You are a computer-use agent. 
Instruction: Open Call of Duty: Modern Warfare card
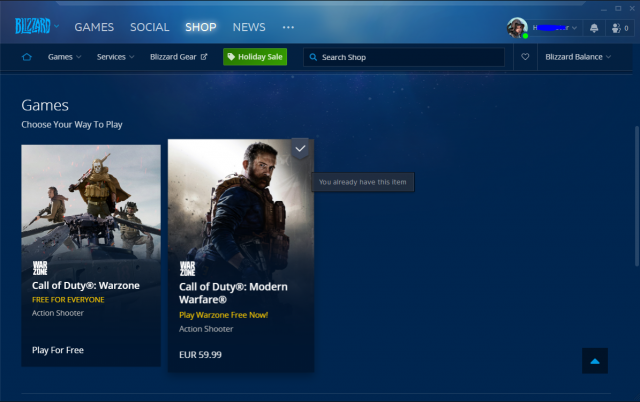[x=240, y=255]
